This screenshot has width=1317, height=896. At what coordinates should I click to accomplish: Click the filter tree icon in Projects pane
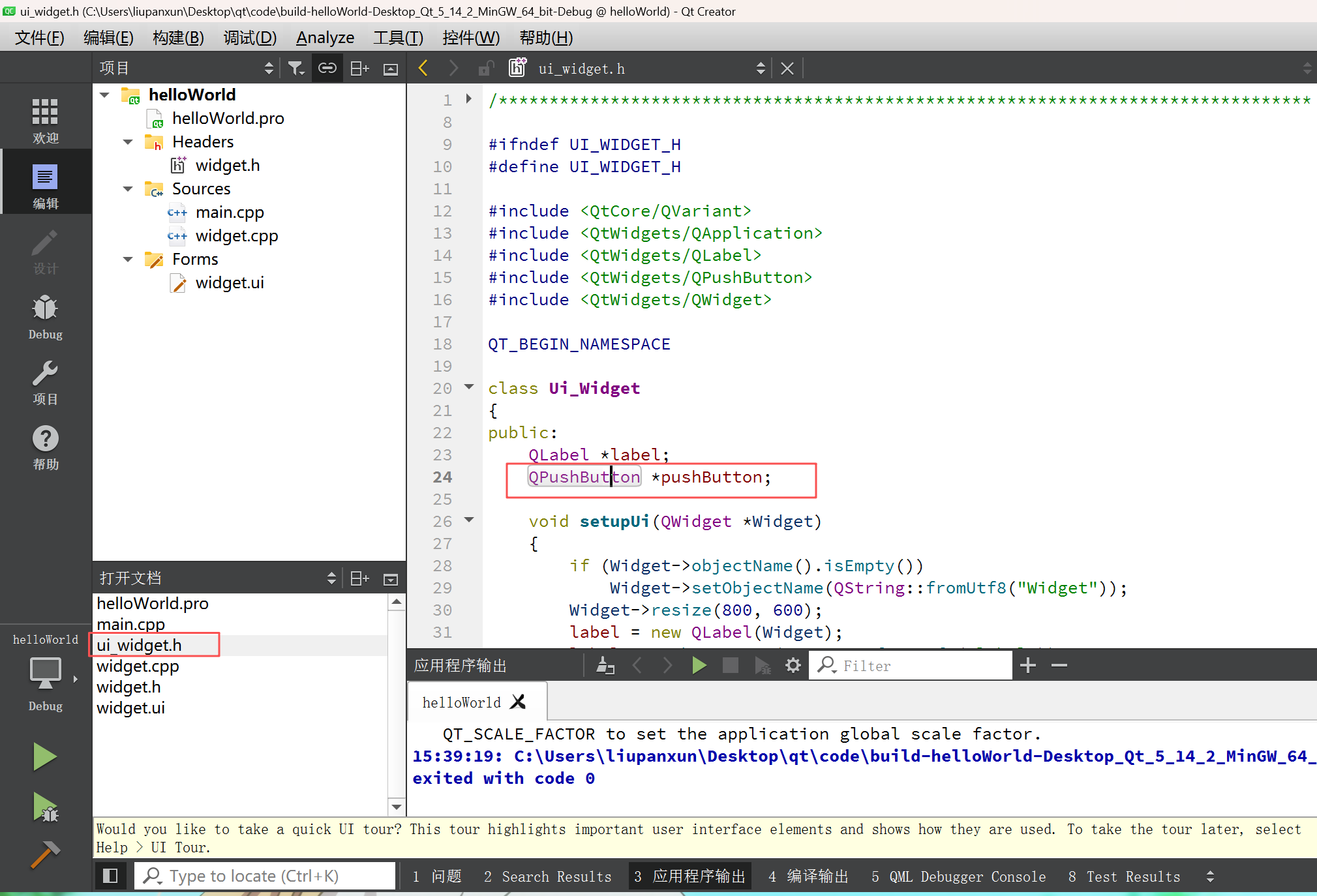tap(296, 68)
